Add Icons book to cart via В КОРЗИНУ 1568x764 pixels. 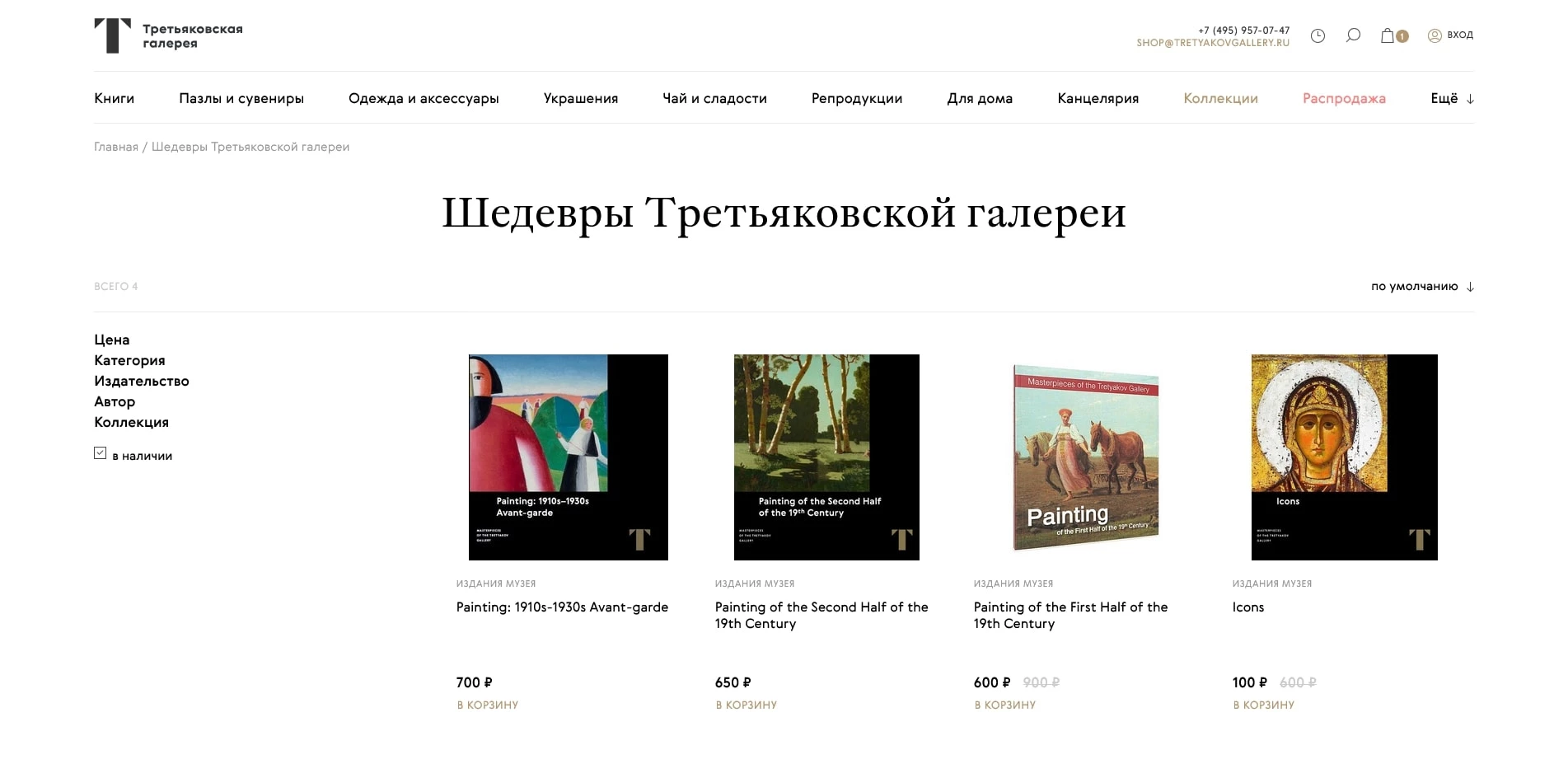coord(1262,705)
